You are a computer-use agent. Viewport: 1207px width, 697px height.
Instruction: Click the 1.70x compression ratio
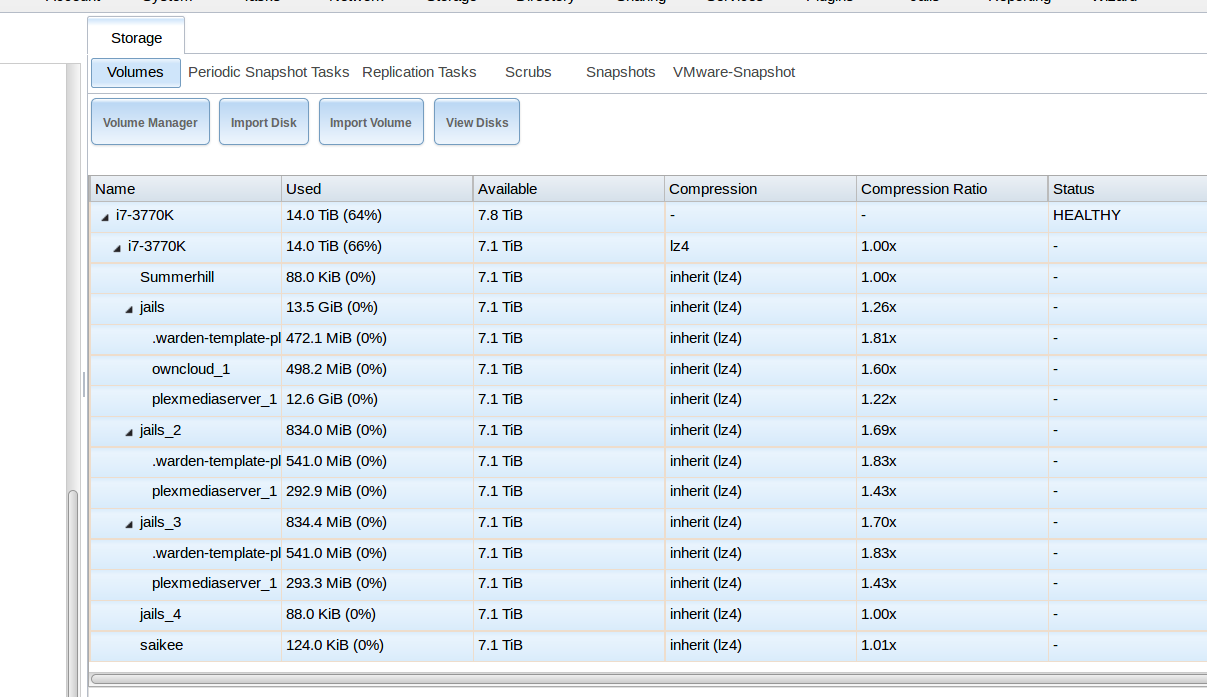(879, 522)
